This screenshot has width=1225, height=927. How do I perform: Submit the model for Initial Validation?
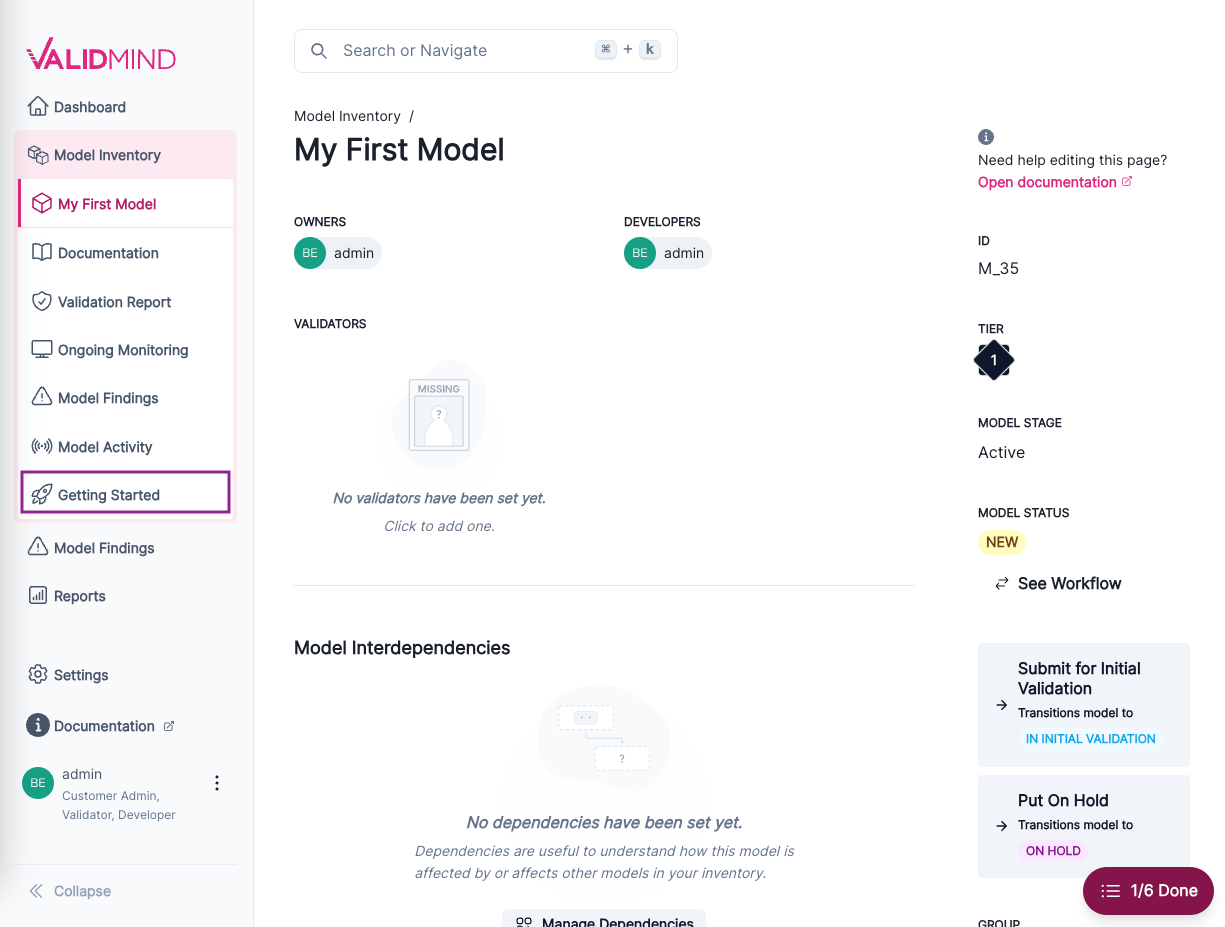[1083, 704]
